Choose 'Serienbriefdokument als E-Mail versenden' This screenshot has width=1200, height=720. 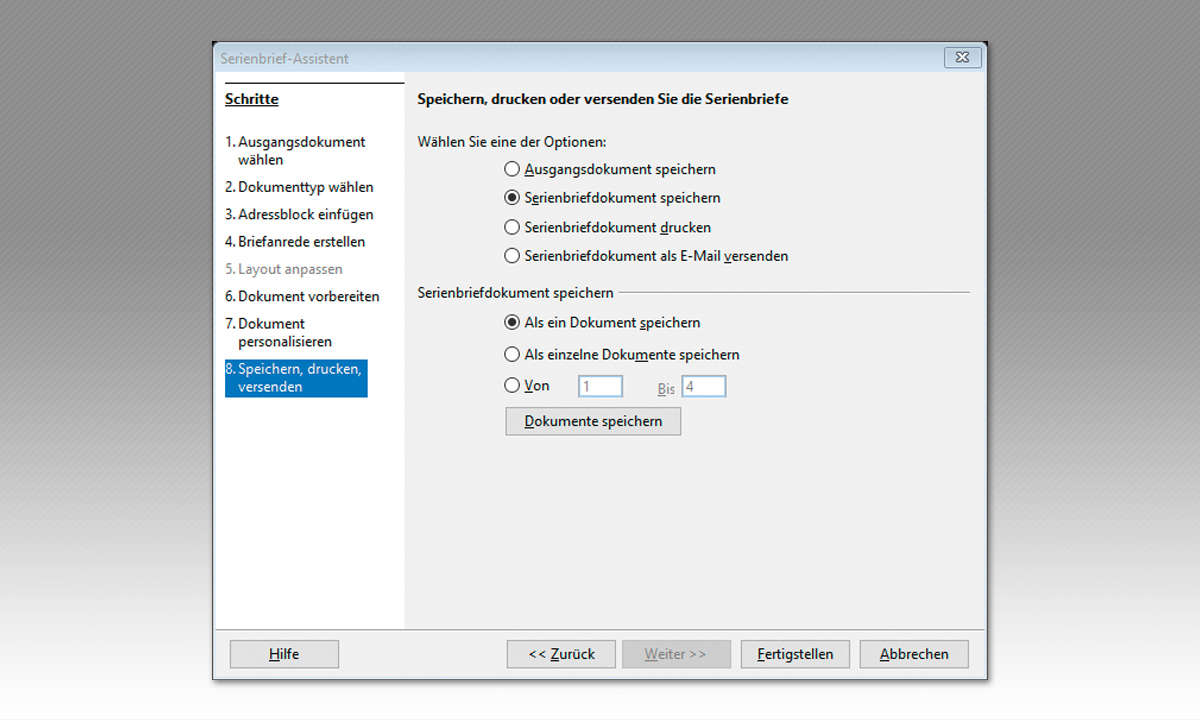[x=646, y=256]
